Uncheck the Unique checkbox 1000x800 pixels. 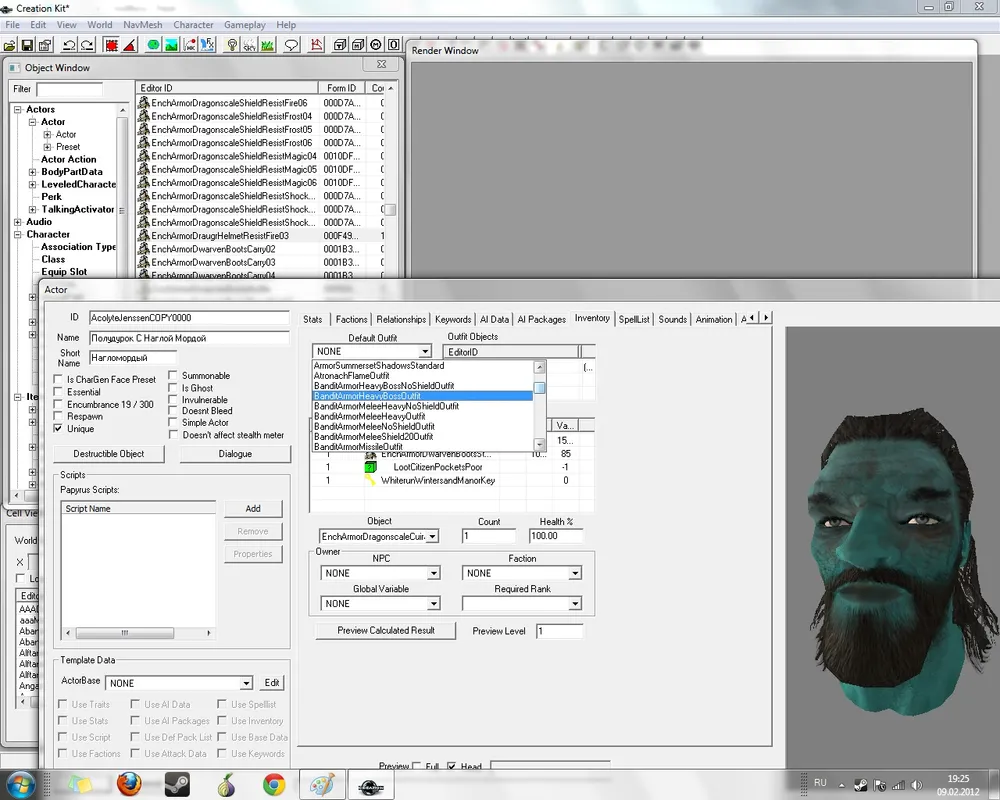(x=59, y=429)
